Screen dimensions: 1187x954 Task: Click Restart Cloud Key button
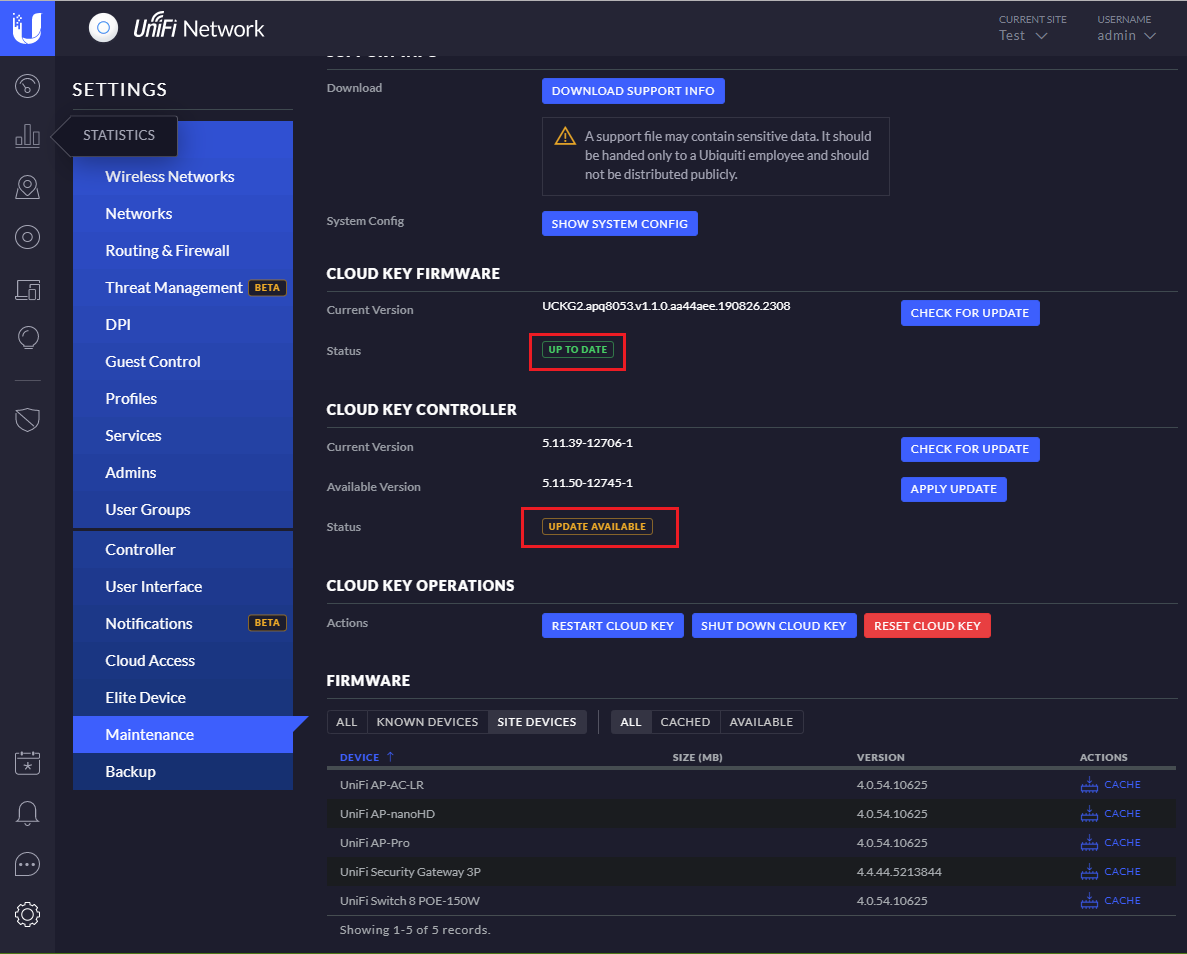point(612,626)
